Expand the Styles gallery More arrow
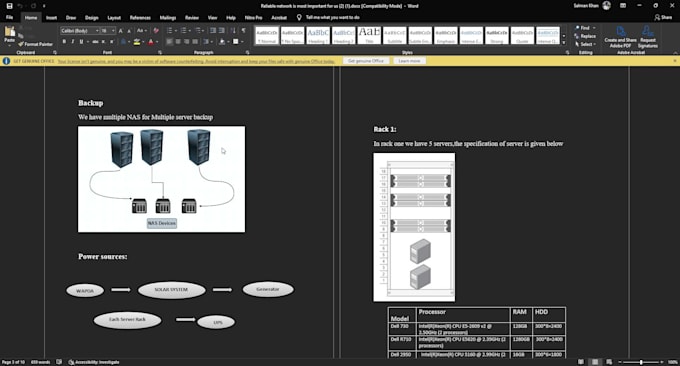The width and height of the screenshot is (680, 366). click(563, 42)
